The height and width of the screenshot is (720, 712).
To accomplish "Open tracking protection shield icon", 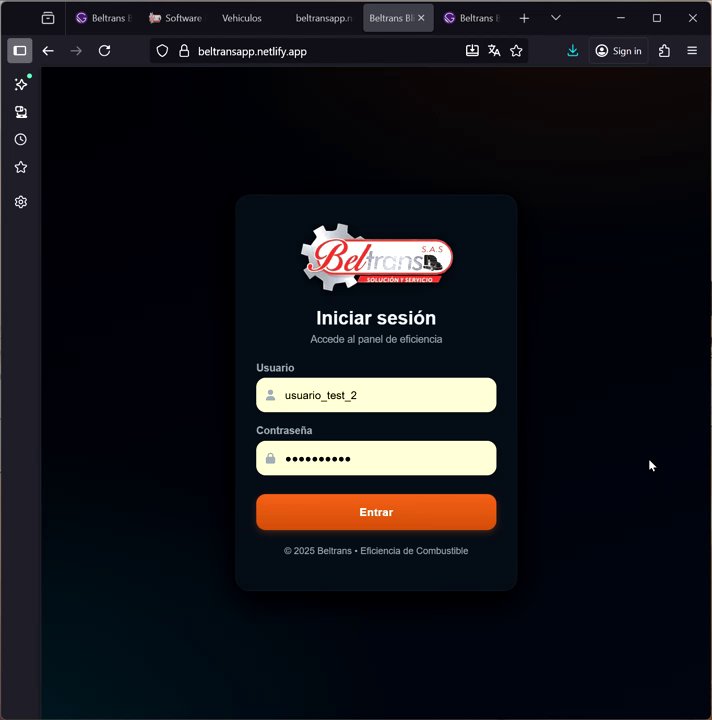I will click(162, 51).
